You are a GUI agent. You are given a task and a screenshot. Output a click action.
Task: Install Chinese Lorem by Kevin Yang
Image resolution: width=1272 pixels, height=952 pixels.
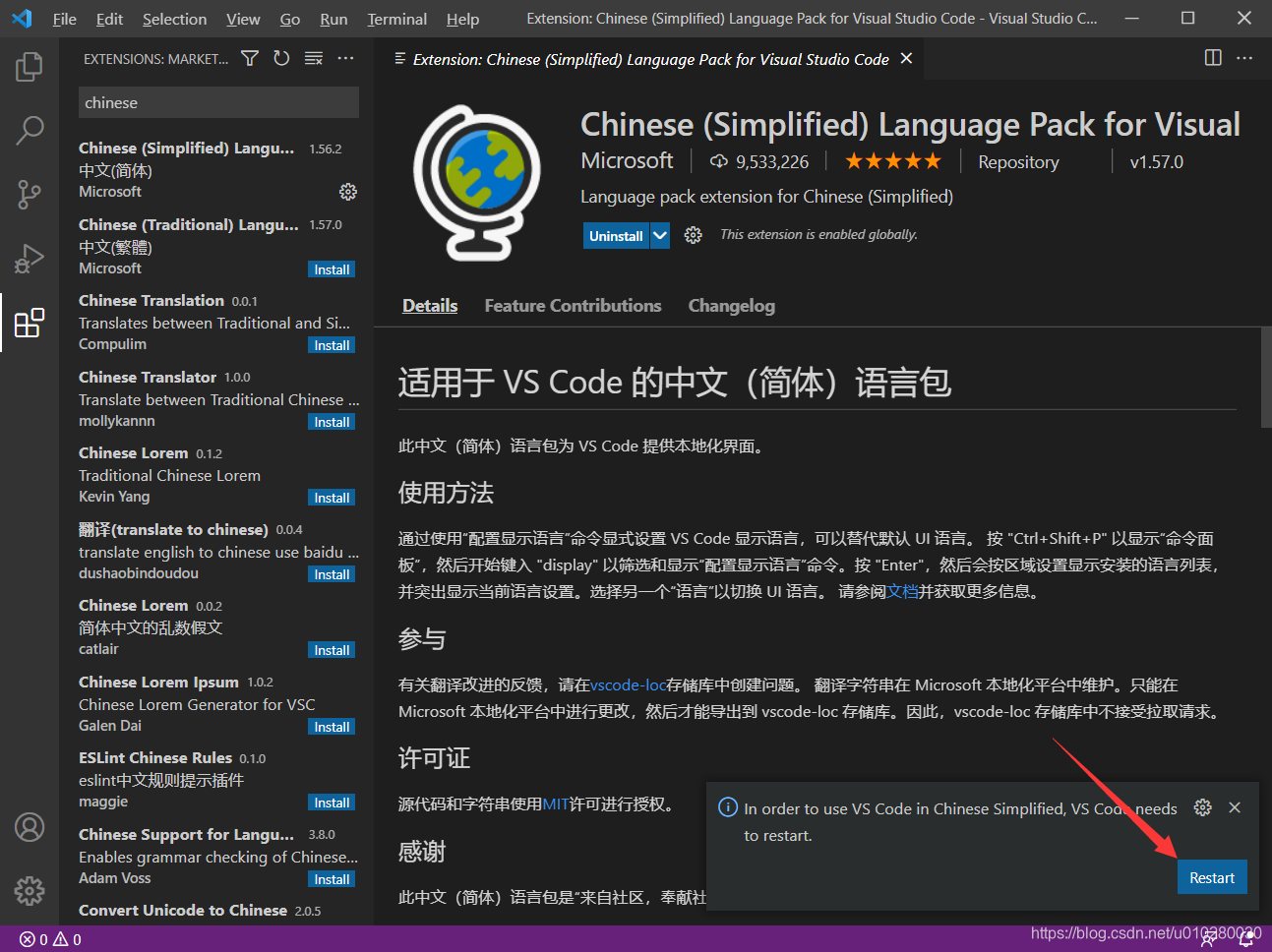(x=332, y=498)
